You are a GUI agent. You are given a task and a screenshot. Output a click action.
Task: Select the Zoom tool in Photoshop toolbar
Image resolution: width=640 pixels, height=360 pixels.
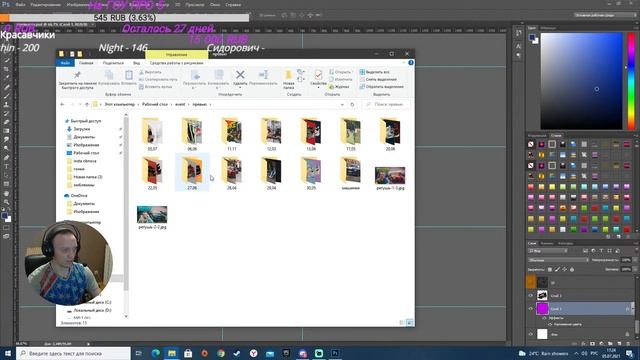7,202
